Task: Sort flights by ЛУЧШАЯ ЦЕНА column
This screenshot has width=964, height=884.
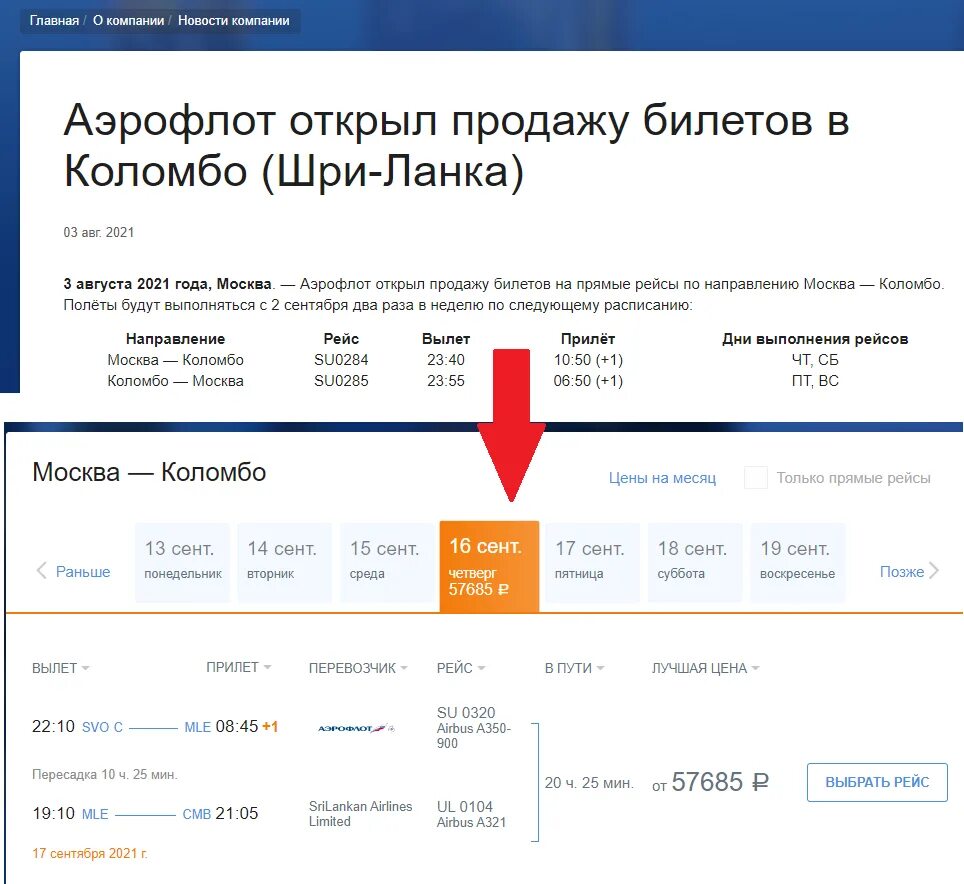Action: 705,668
